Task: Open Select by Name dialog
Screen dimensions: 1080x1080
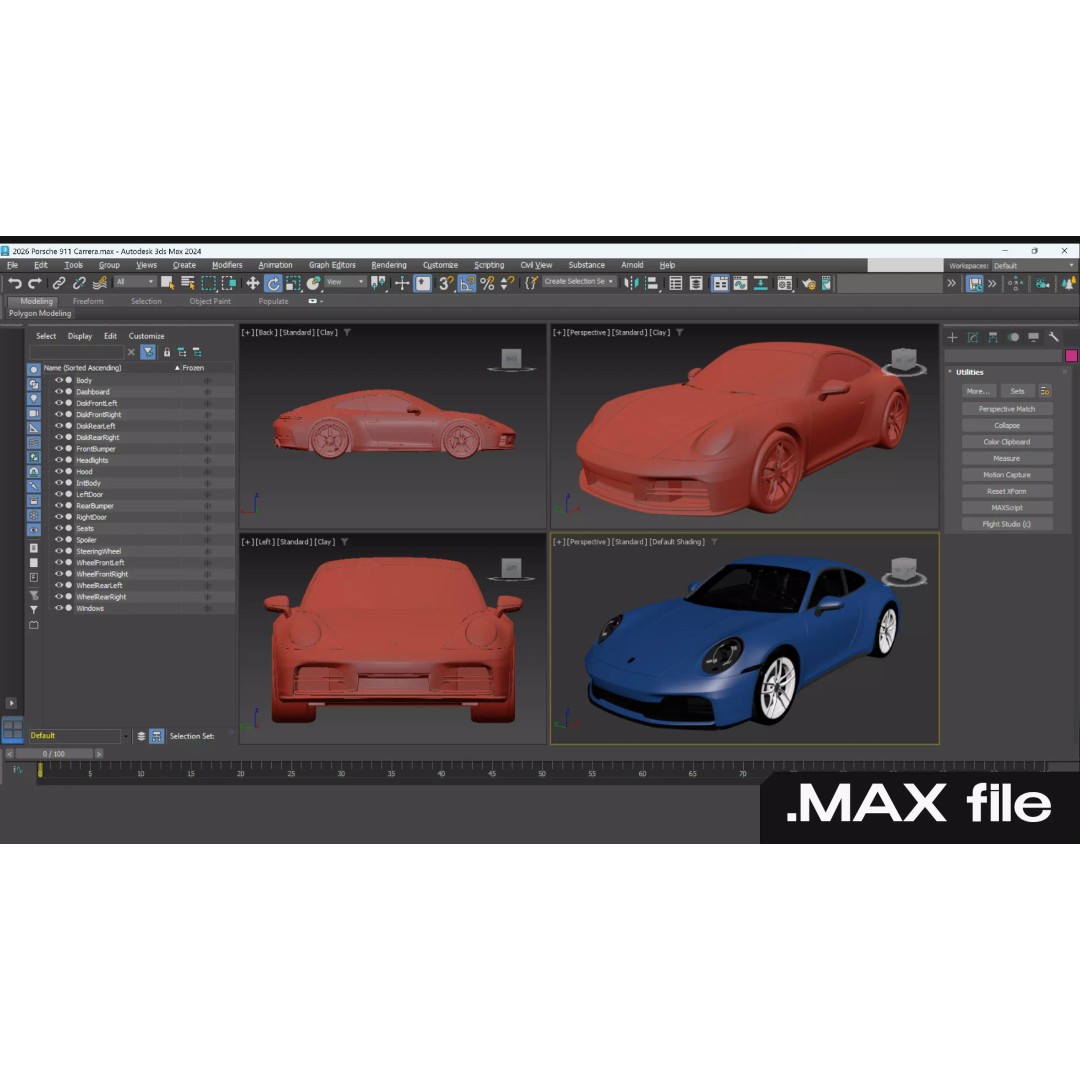Action: 187,283
